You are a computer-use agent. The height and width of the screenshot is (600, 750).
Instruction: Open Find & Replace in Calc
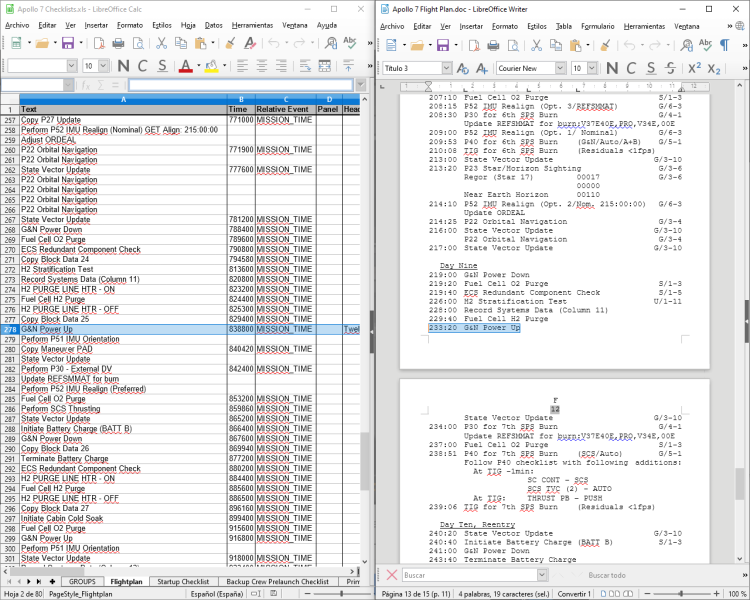[331, 44]
